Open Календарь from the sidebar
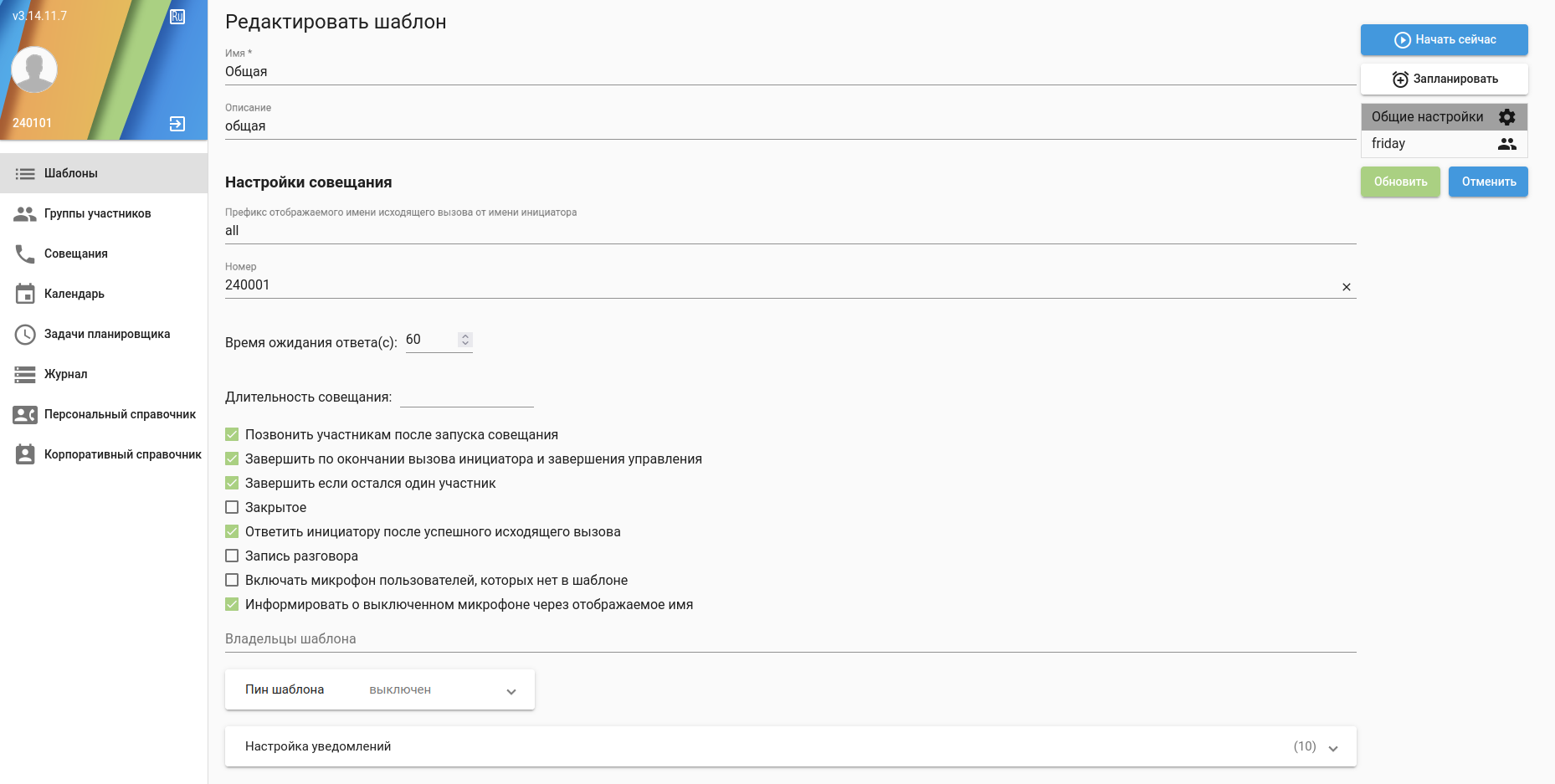The width and height of the screenshot is (1555, 784). 74,294
